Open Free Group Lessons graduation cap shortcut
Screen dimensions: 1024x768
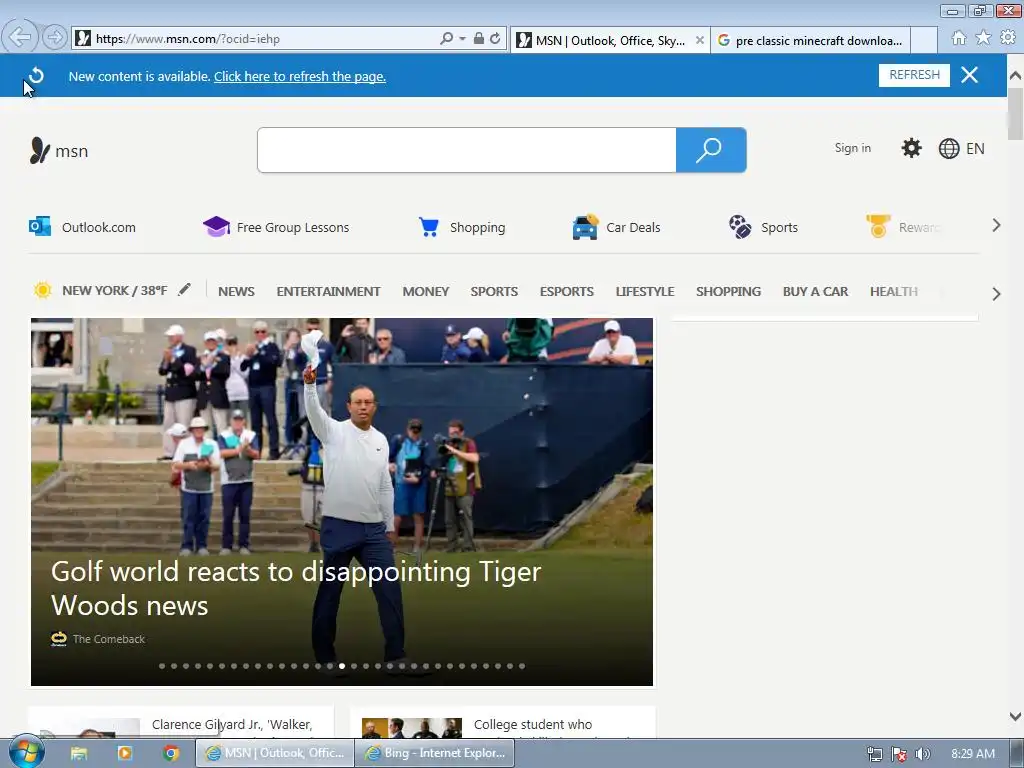[276, 227]
